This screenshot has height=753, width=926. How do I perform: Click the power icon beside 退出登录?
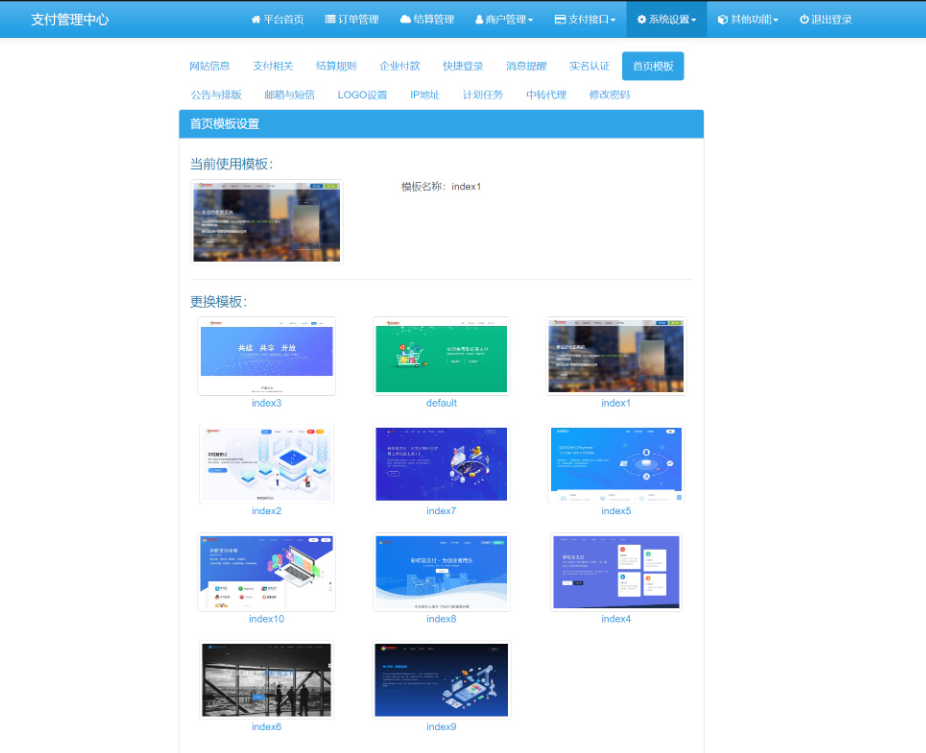point(804,19)
